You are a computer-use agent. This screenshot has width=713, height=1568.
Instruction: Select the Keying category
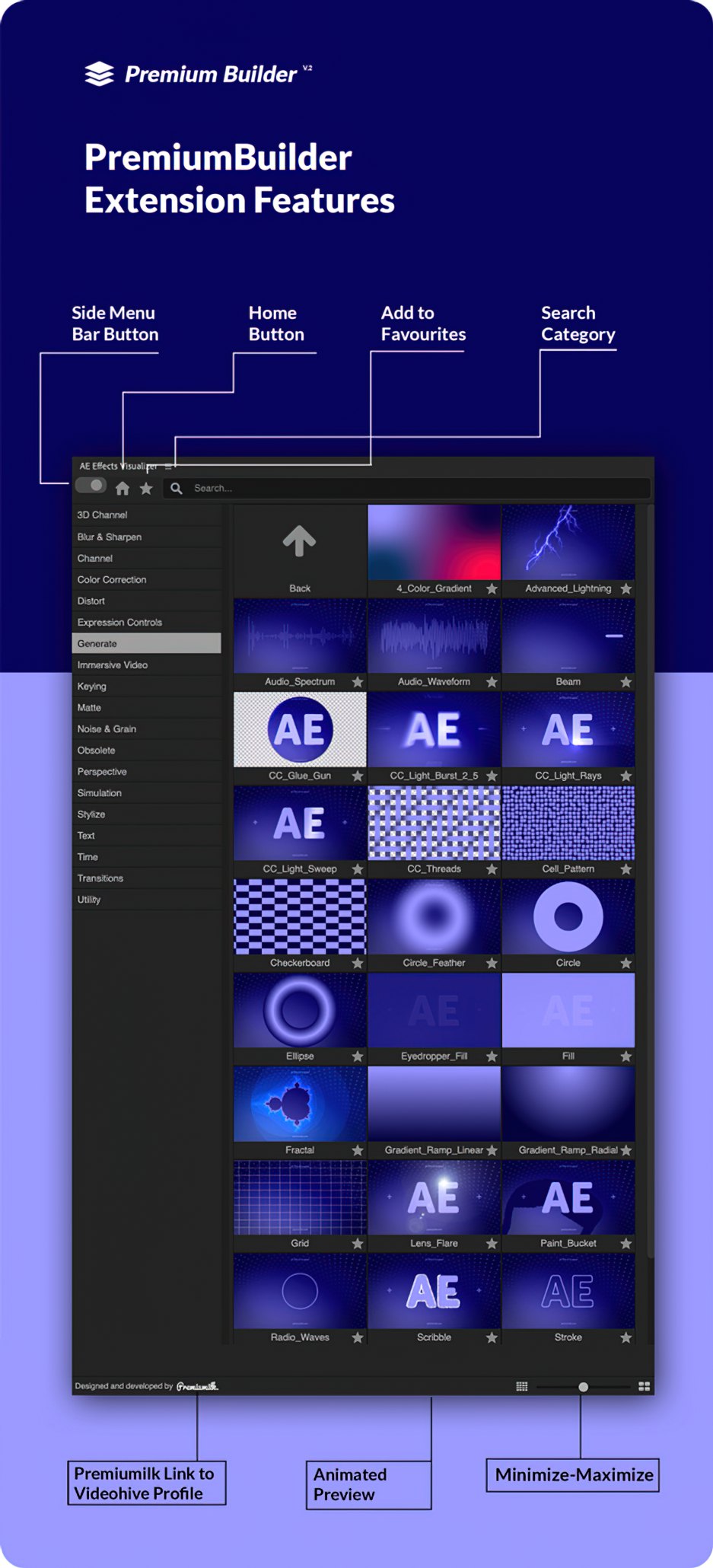(x=147, y=686)
